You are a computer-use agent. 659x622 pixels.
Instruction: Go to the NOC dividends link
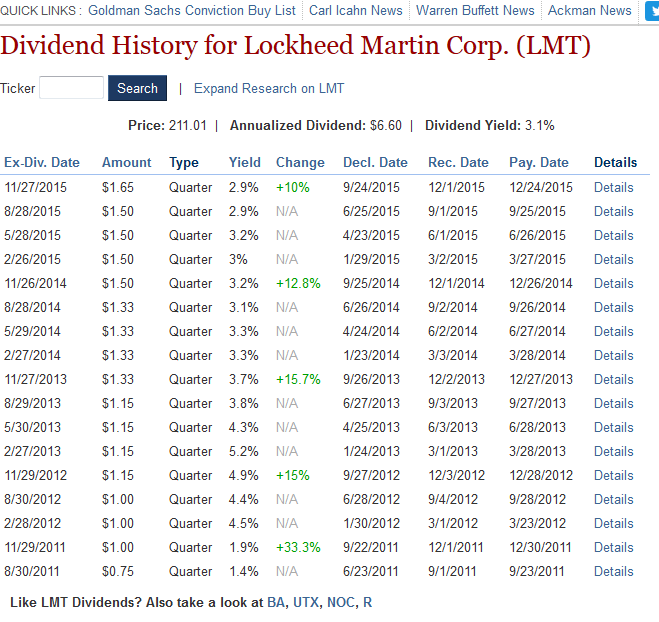point(340,602)
